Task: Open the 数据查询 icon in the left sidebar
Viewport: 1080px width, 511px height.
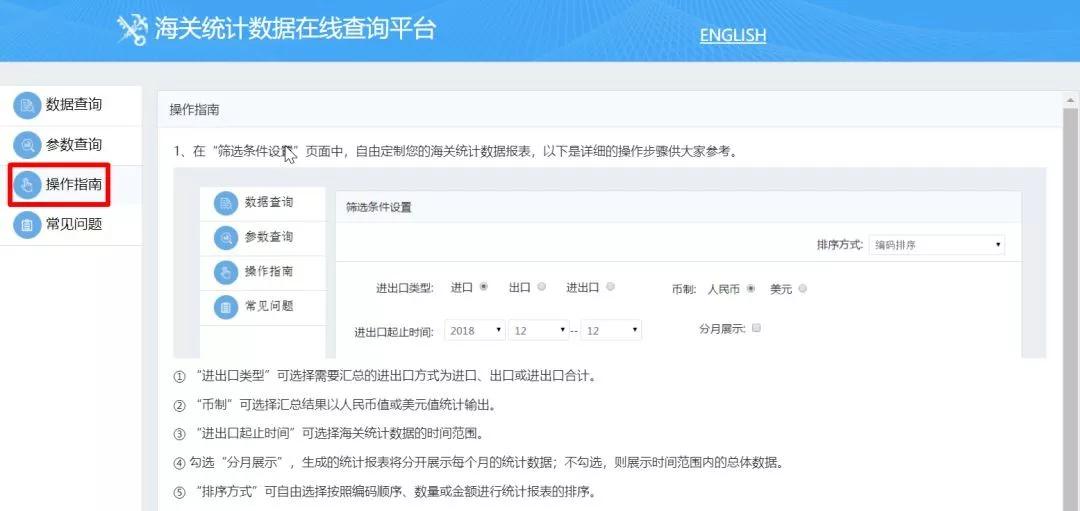Action: (x=28, y=105)
